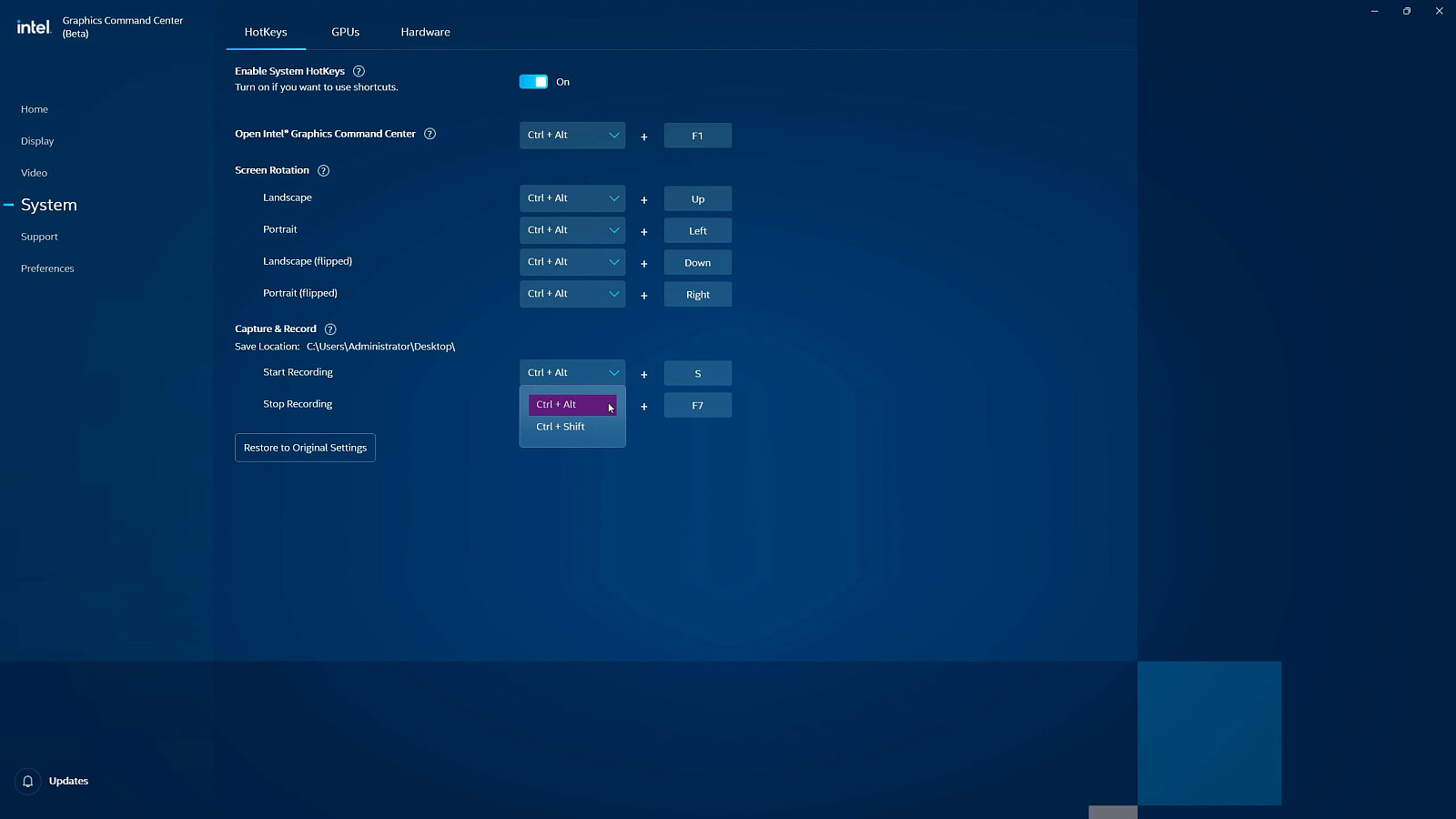Click Screen Rotation help icon
1456x819 pixels.
coord(323,170)
